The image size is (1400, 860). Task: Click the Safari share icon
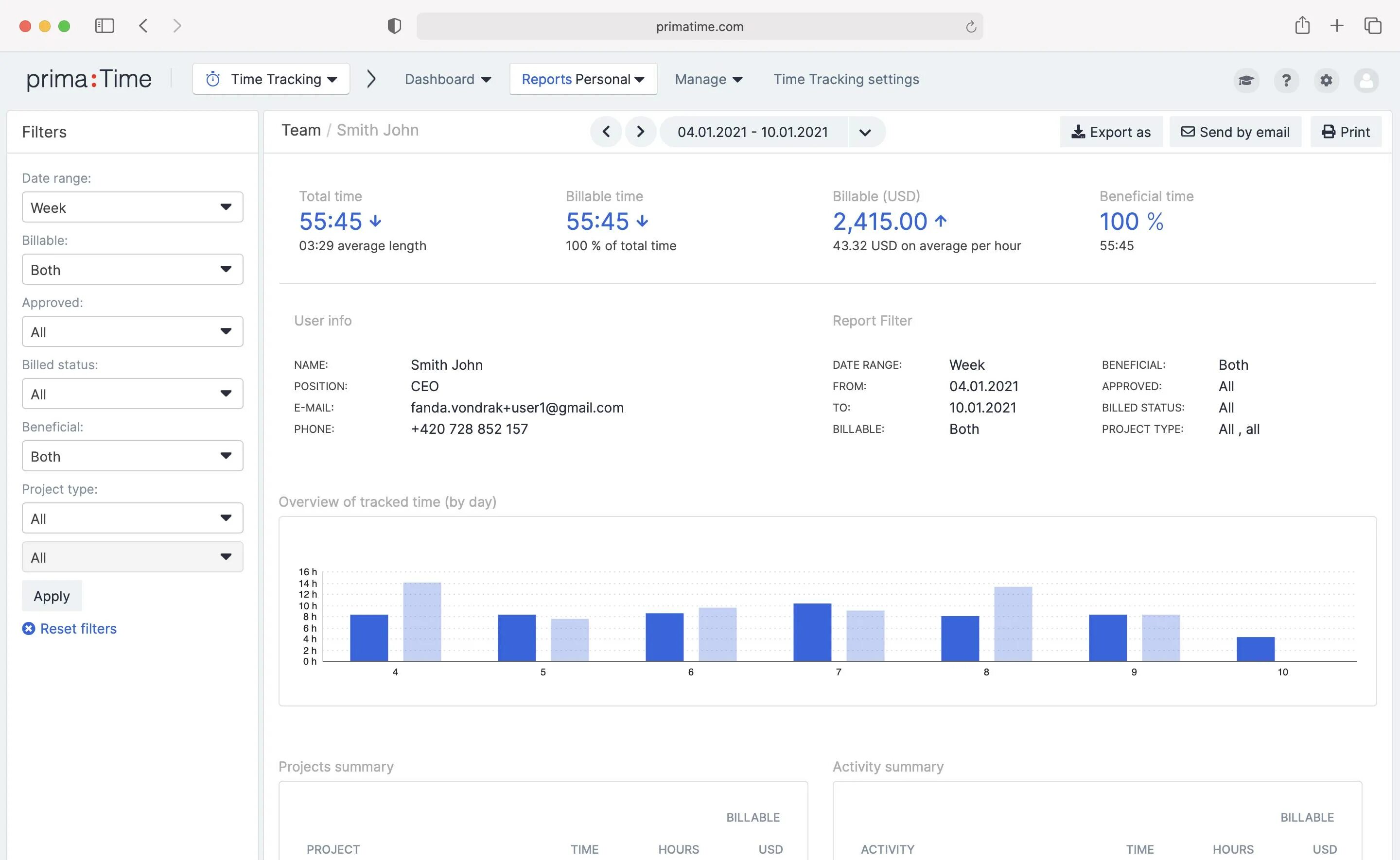pos(1302,26)
